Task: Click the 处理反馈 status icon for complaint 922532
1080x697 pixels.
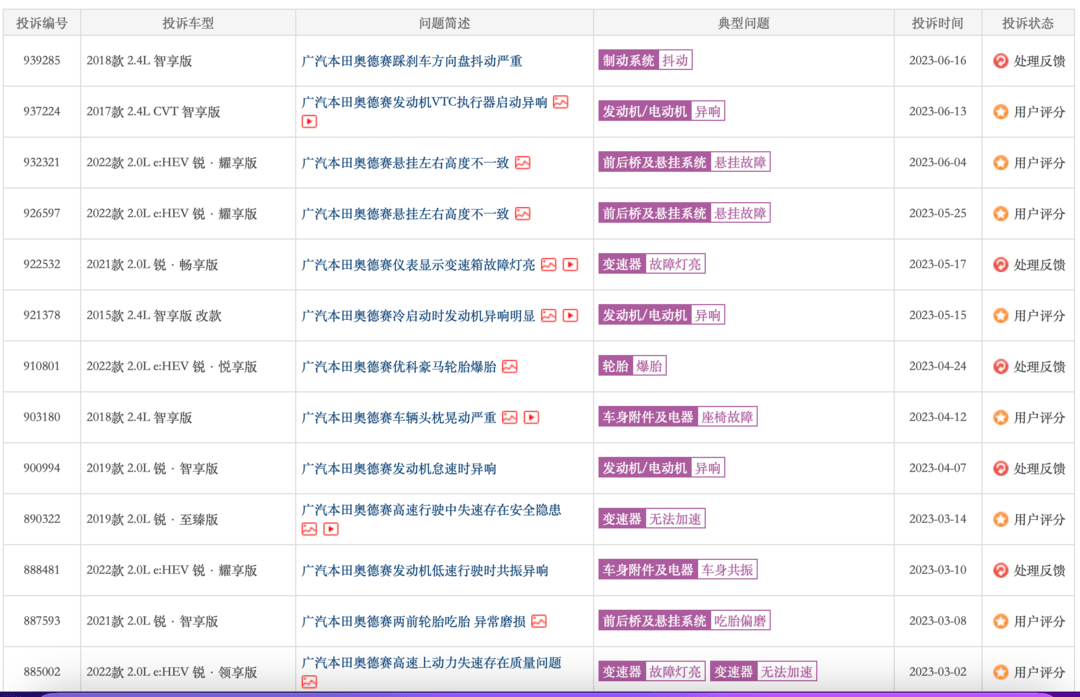Action: 1000,264
